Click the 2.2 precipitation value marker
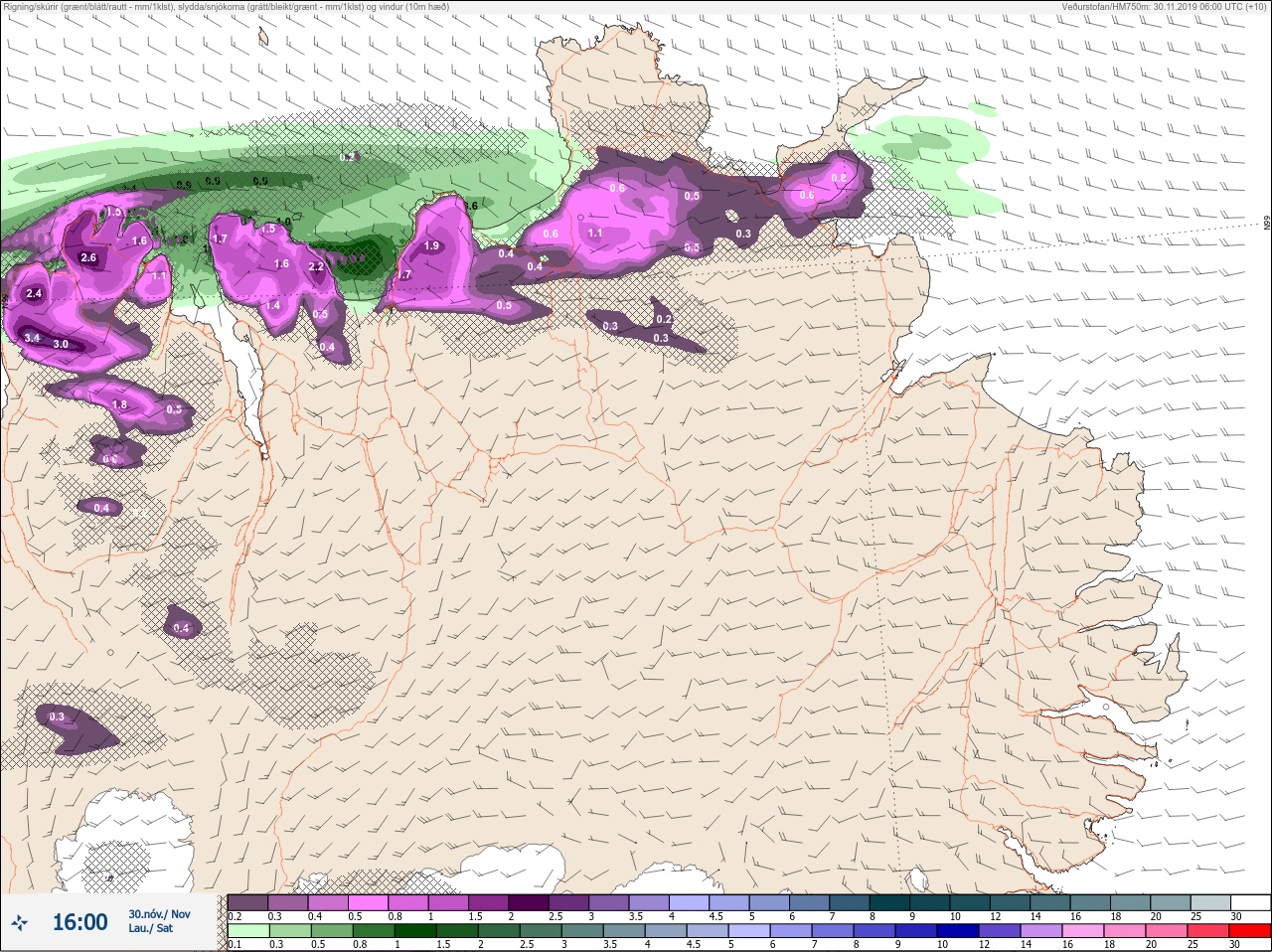The height and width of the screenshot is (952, 1272). click(x=316, y=266)
